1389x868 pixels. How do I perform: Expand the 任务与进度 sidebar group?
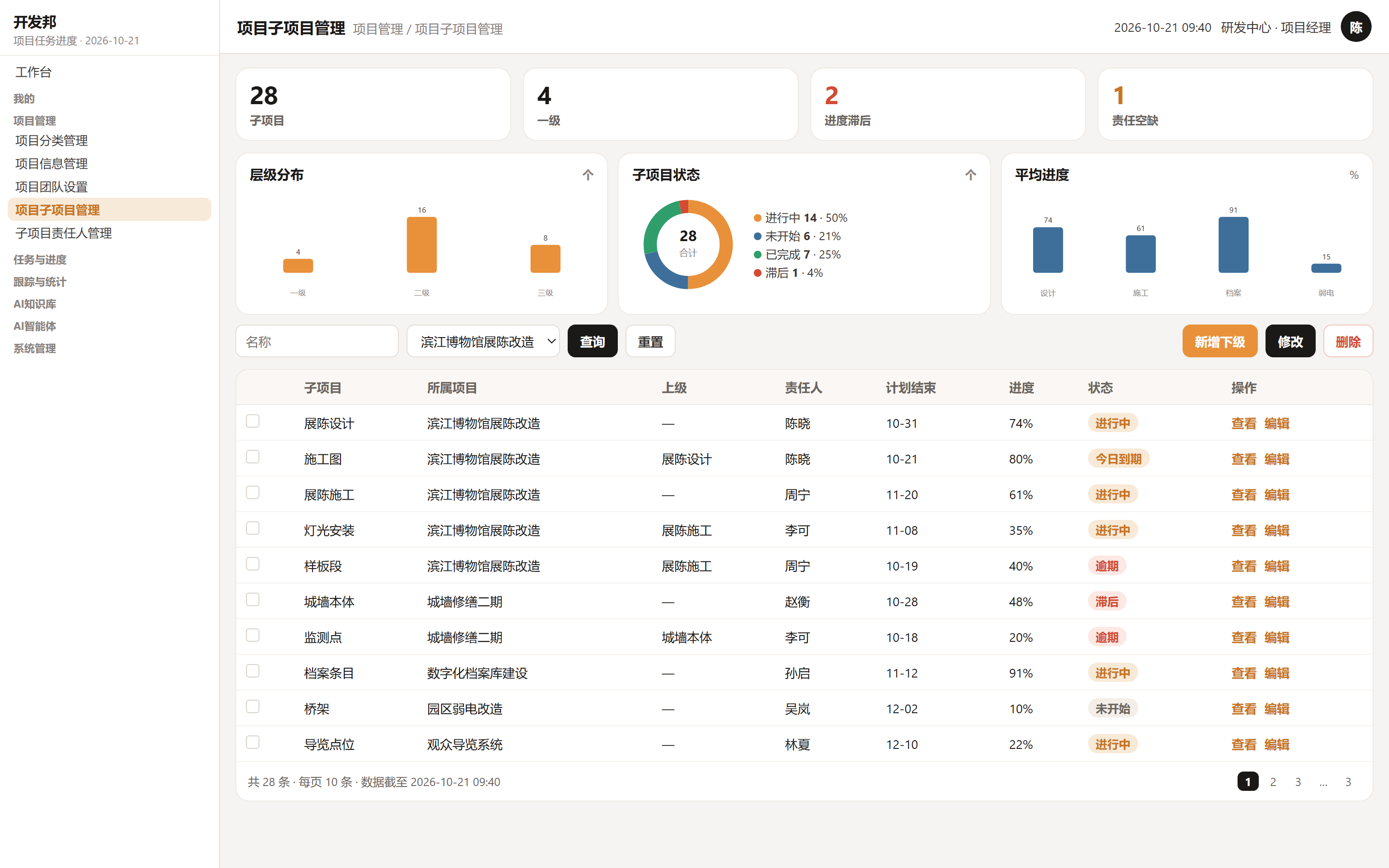click(40, 259)
